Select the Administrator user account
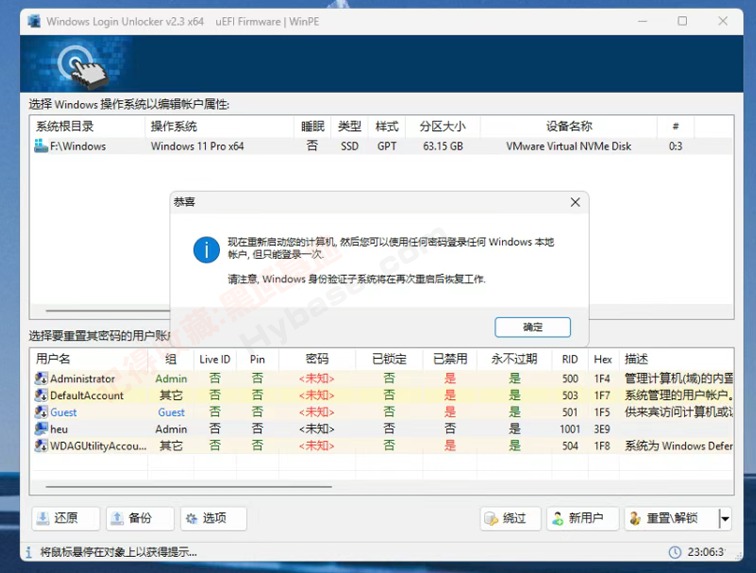 click(x=381, y=379)
